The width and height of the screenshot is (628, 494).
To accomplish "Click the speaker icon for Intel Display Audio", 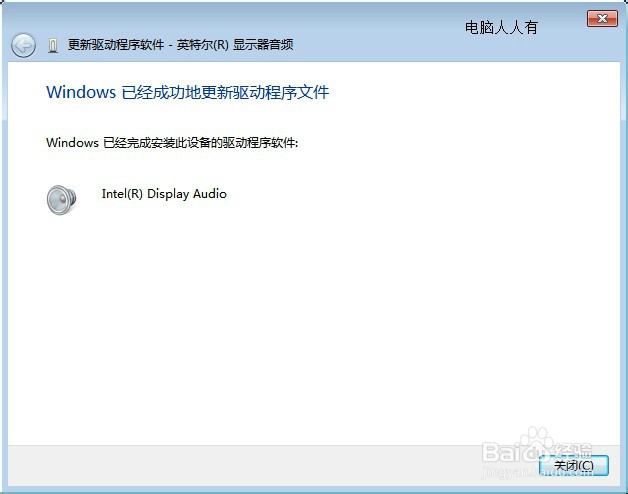I will (61, 200).
